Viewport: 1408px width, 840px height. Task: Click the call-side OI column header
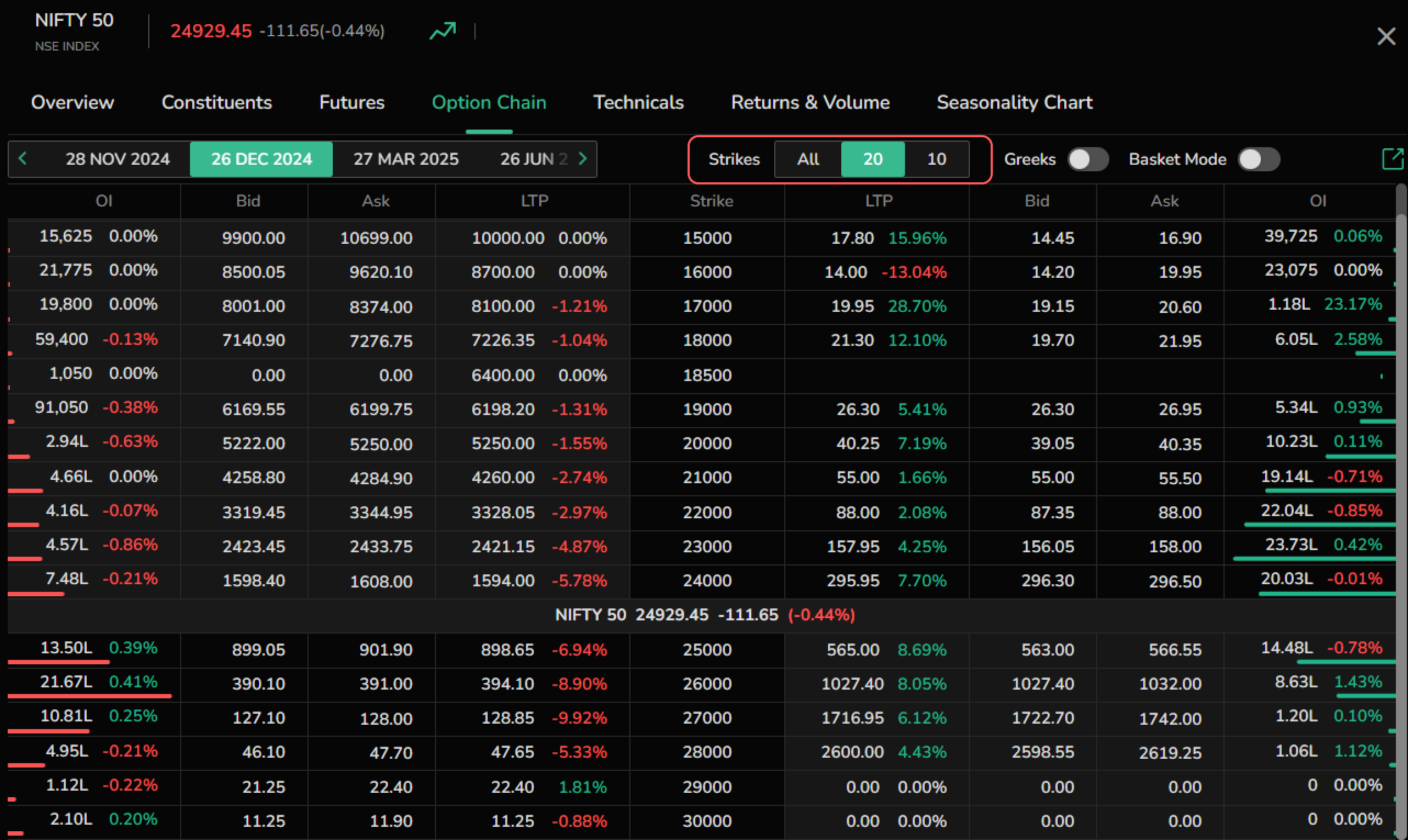104,201
